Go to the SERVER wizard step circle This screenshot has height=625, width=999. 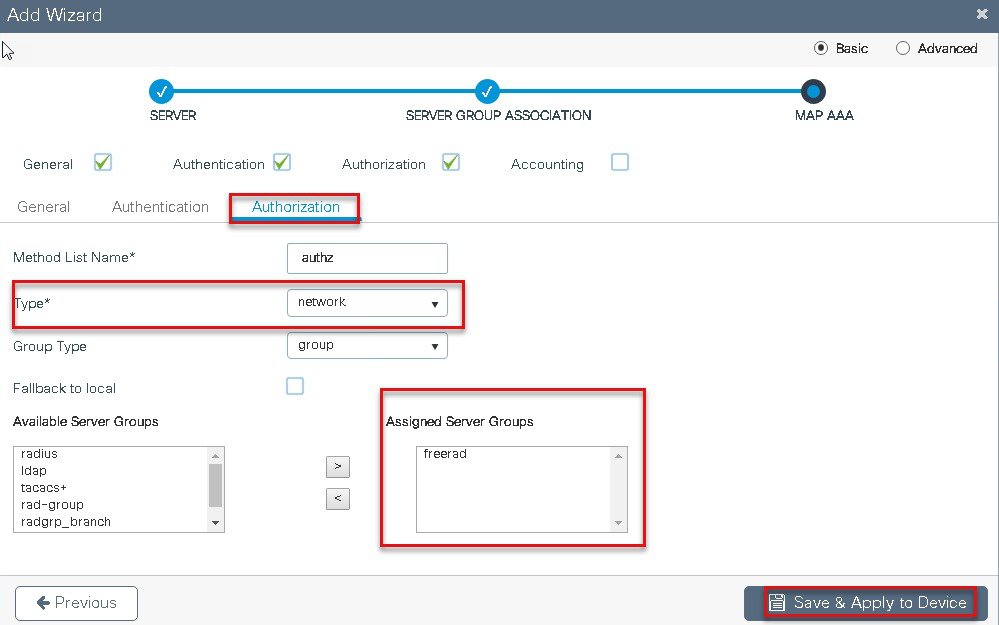(x=161, y=91)
